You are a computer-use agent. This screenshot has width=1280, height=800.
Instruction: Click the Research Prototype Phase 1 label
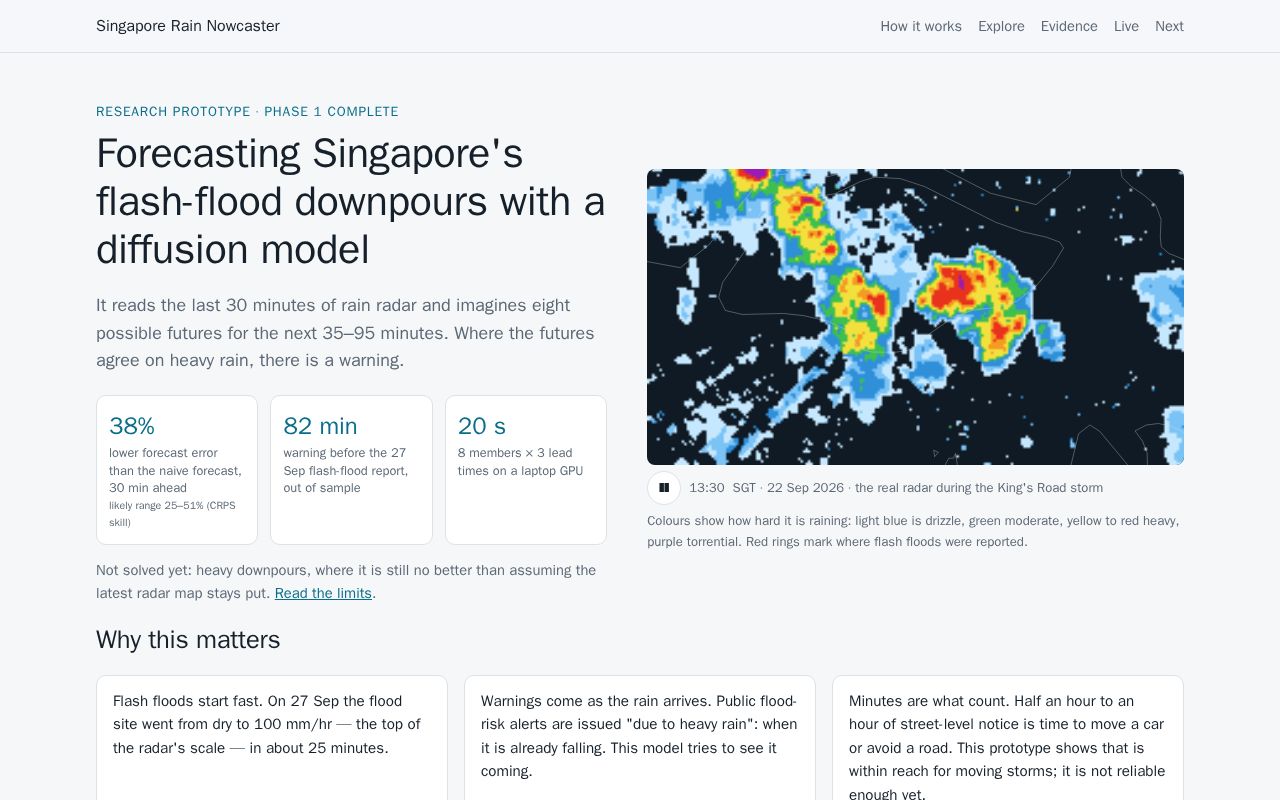point(247,112)
